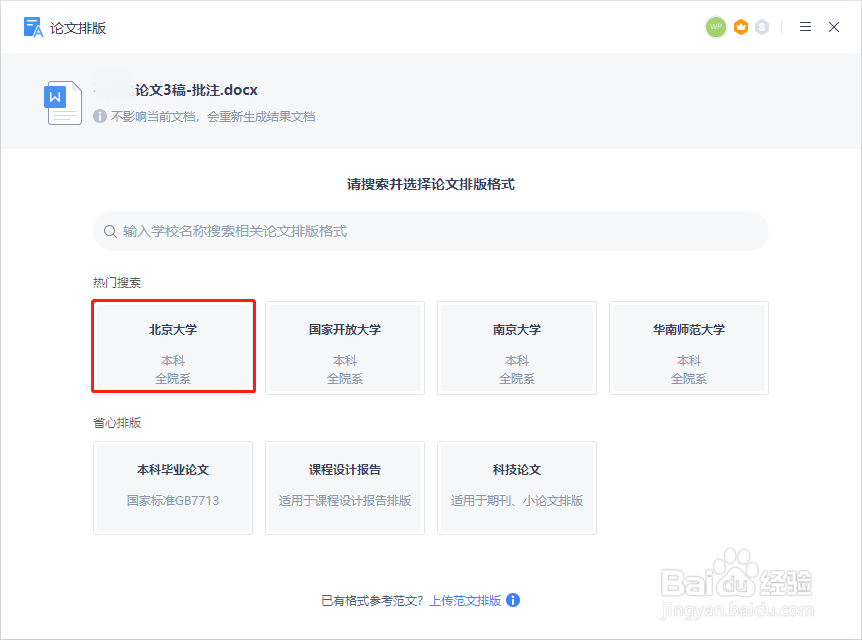Screen dimensions: 862x640
Task: Open the orange VIP crown icon
Action: click(741, 27)
